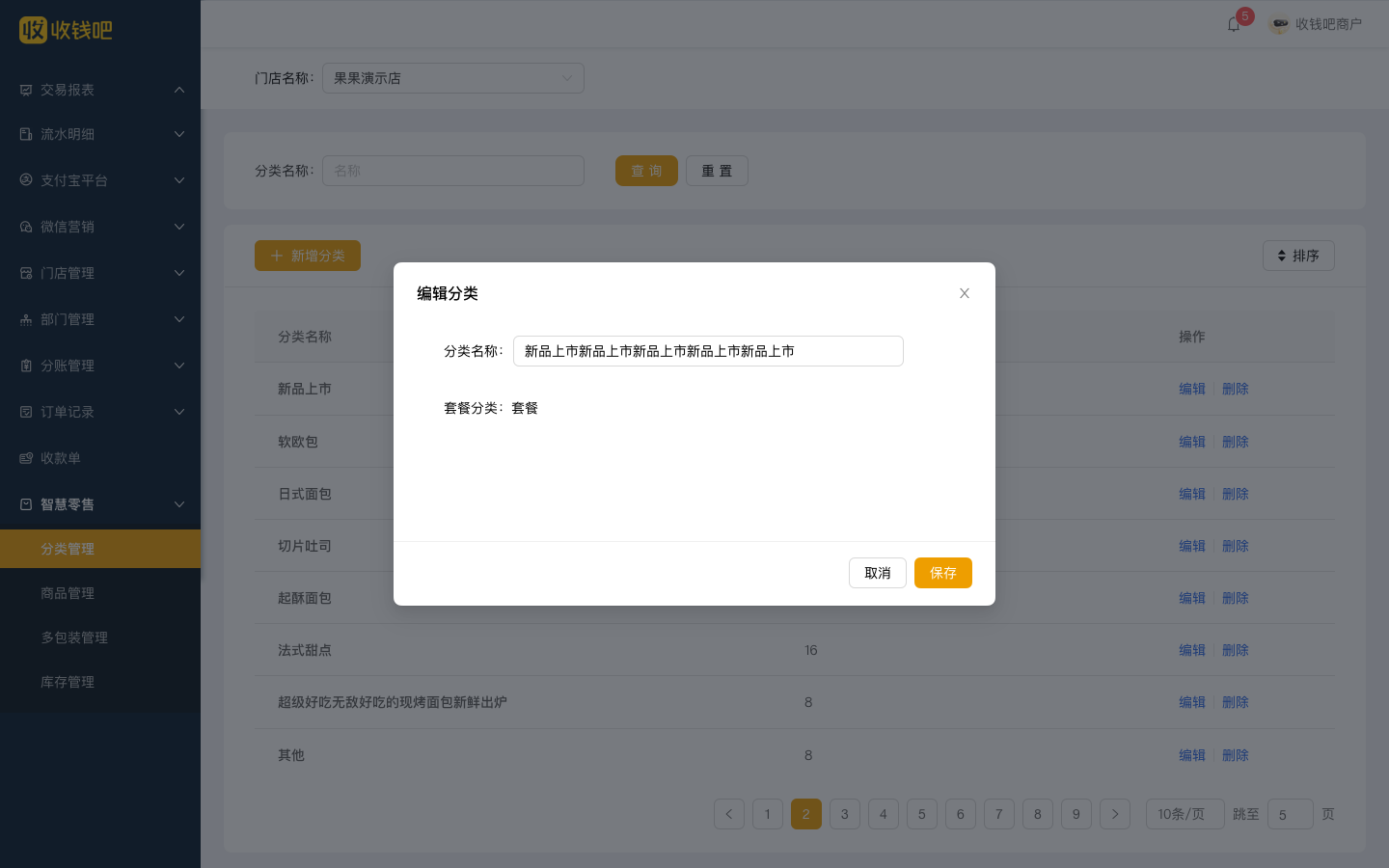Go to page 9 in pagination

pyautogui.click(x=1076, y=814)
